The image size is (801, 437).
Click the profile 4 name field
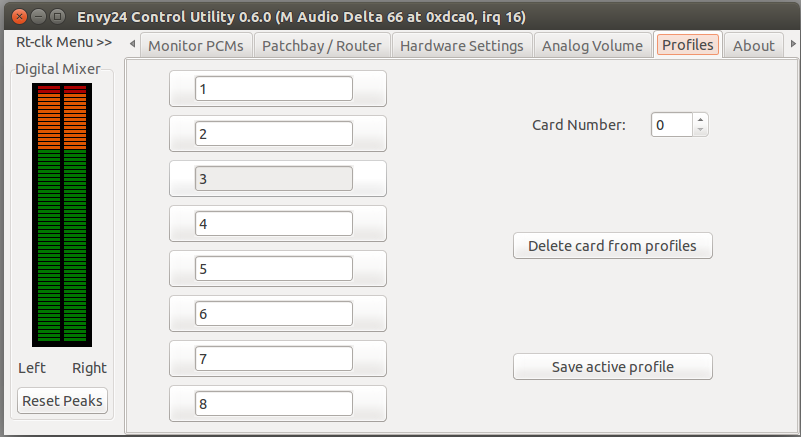click(274, 224)
